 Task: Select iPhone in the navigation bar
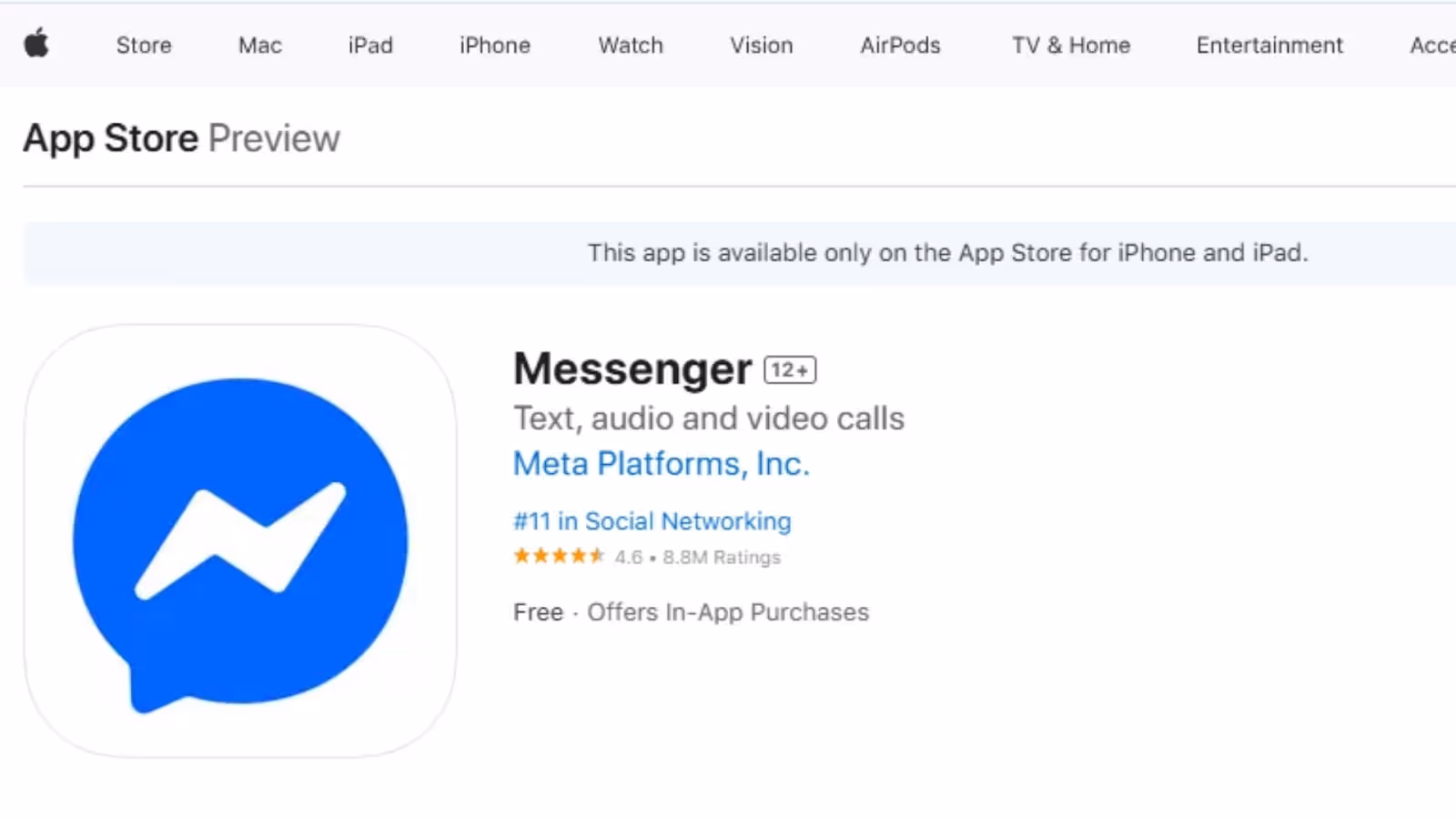[495, 45]
